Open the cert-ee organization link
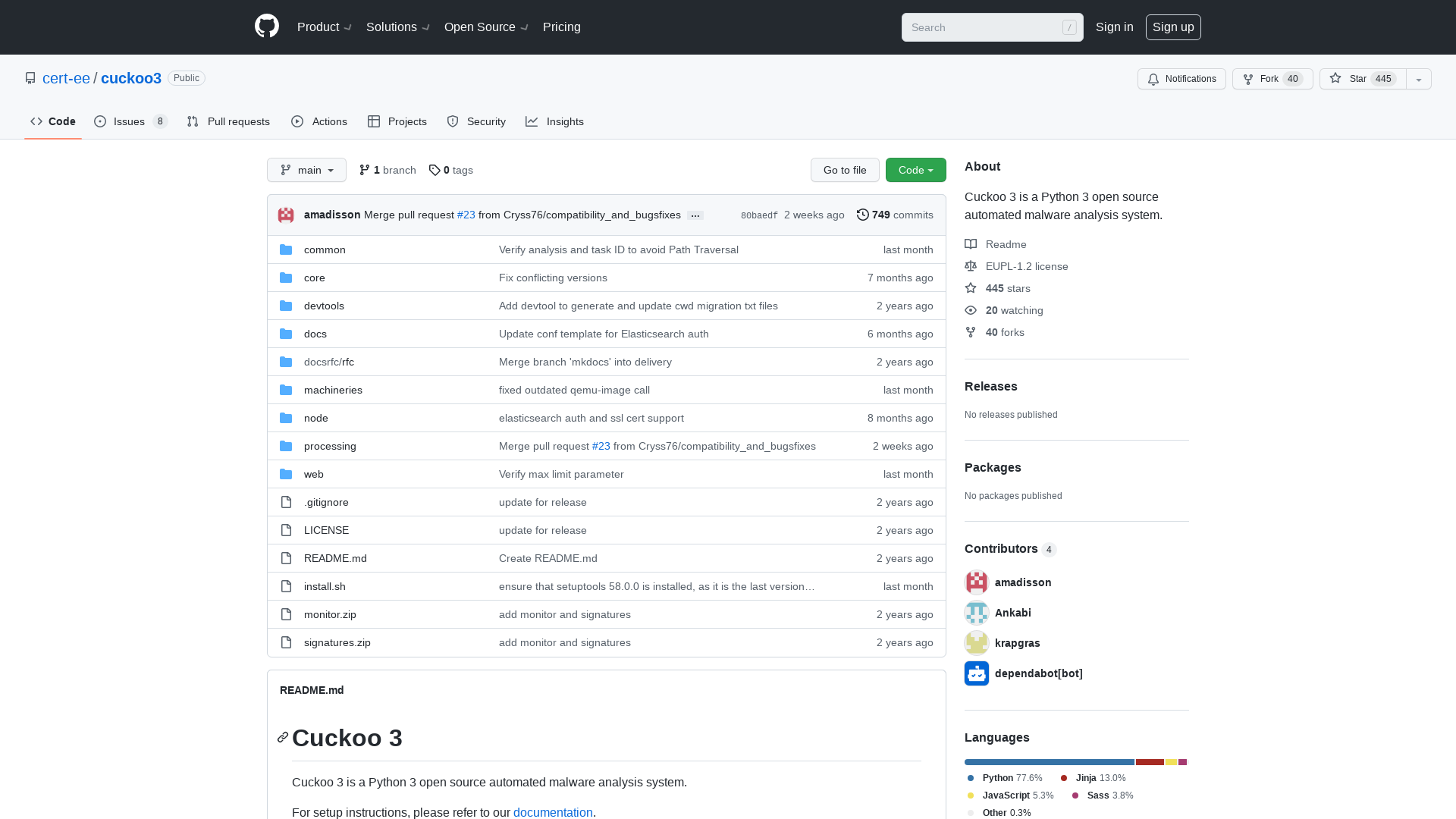 66,78
